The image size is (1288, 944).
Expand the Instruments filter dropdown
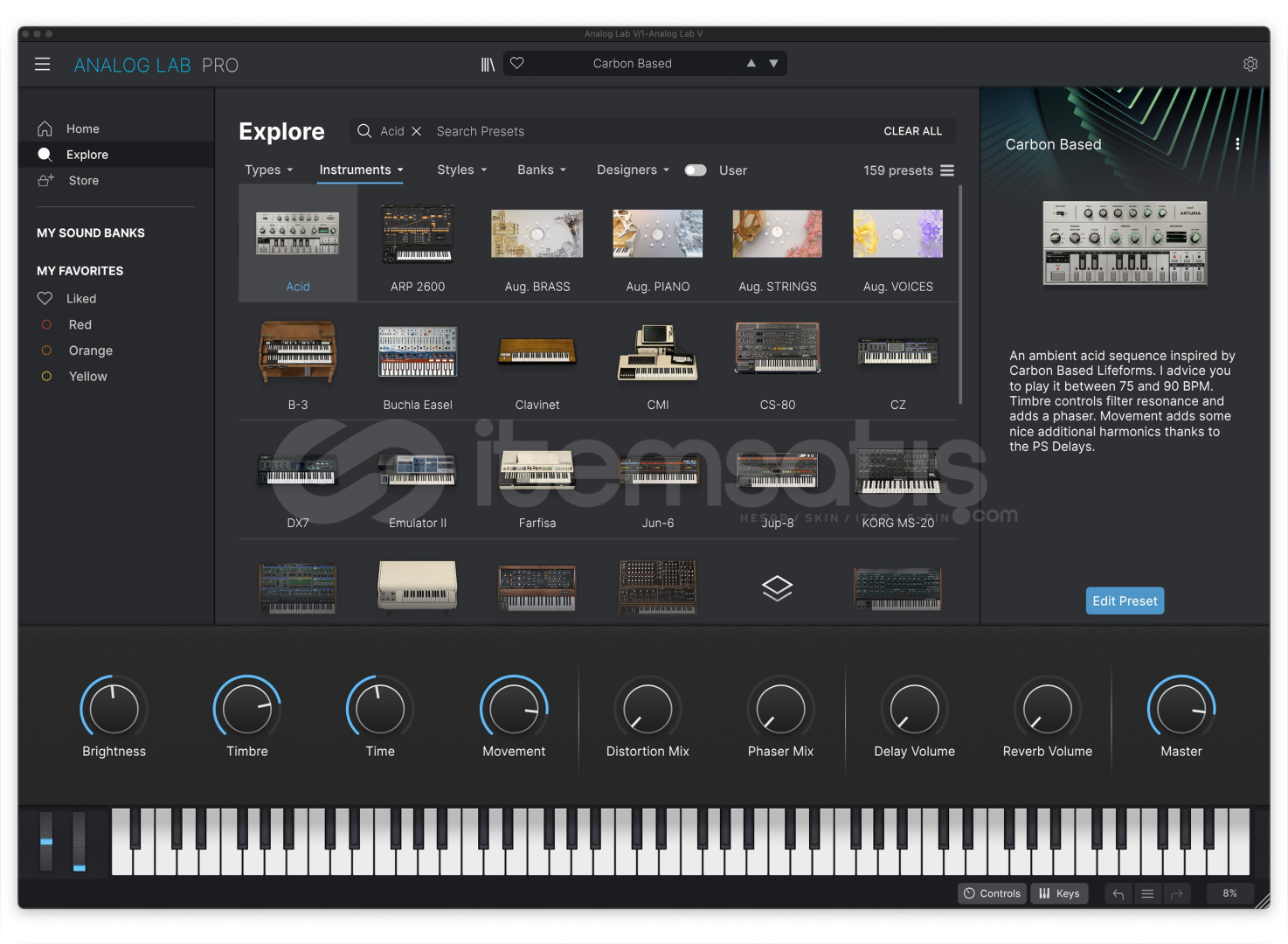click(361, 170)
